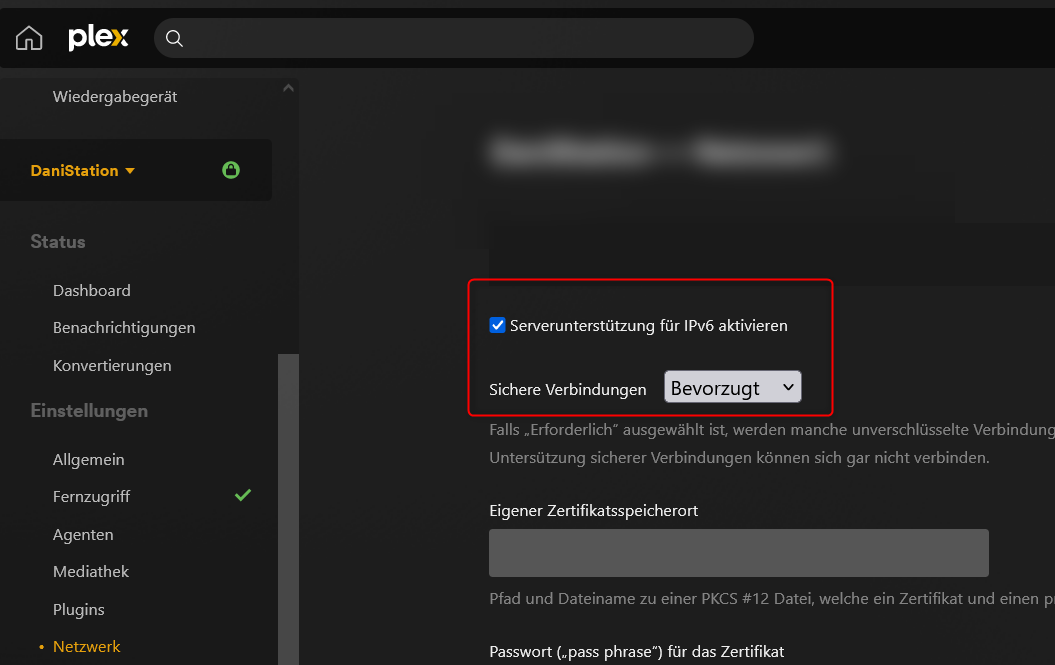The image size is (1055, 665).
Task: Open the Sichere Verbindungen dropdown
Action: click(732, 388)
